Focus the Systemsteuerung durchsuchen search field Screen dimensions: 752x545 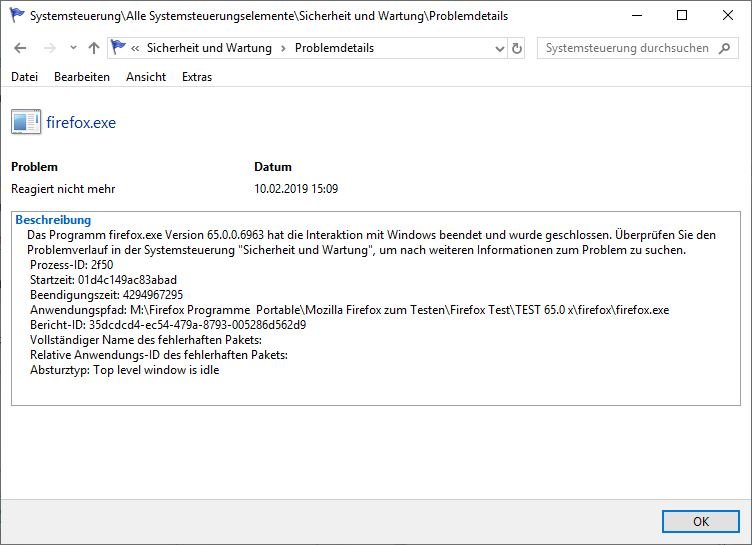(x=625, y=48)
